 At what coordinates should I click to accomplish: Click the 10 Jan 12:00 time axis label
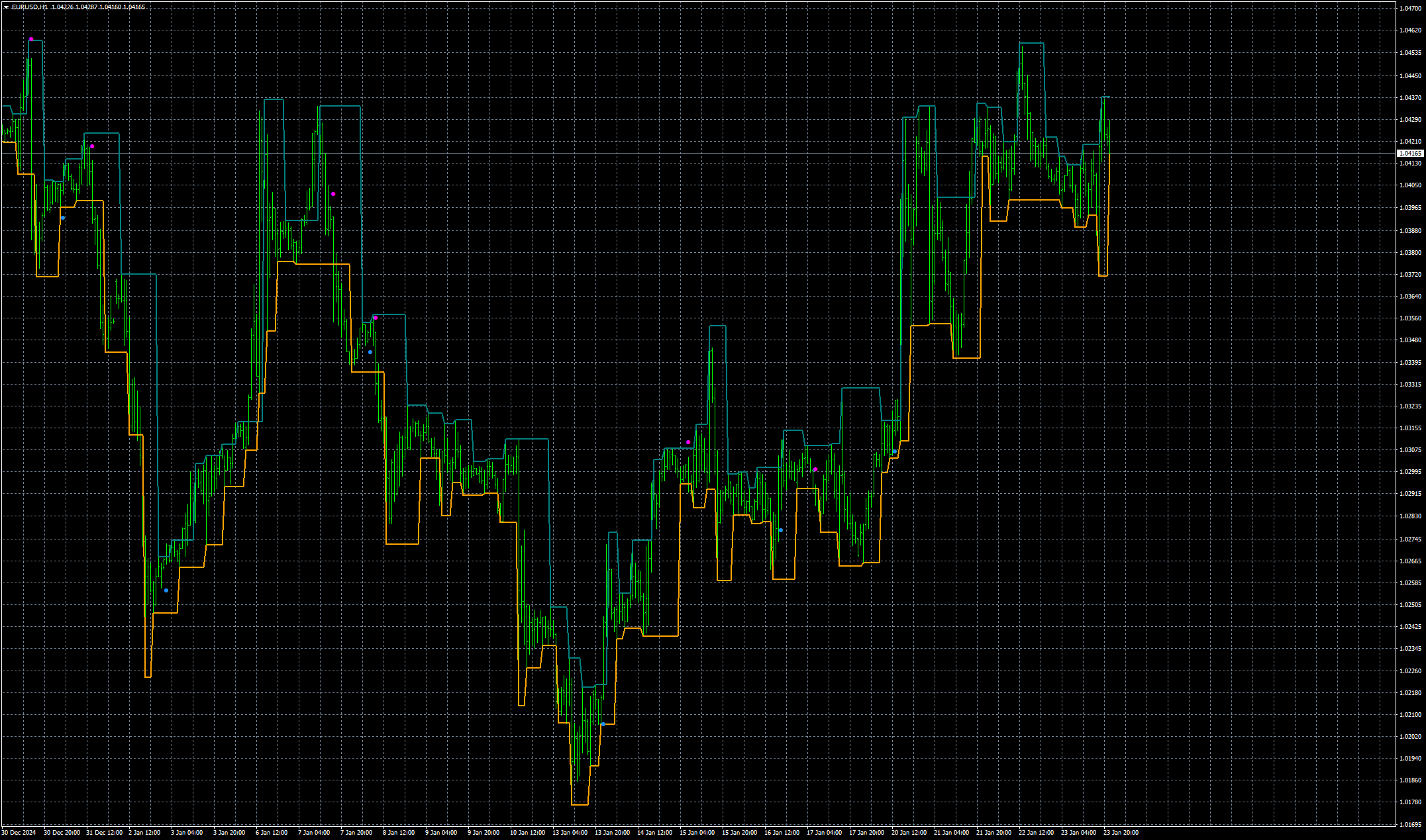[528, 833]
